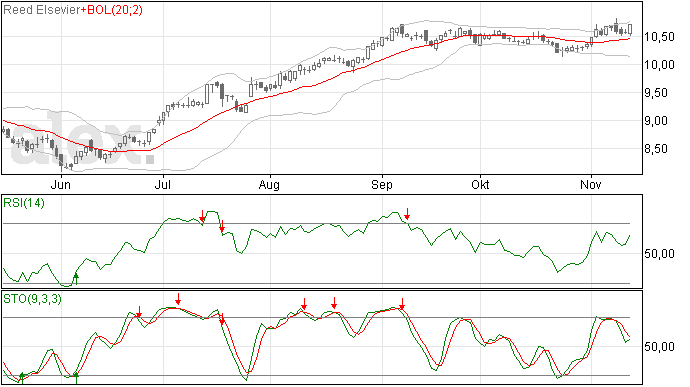Click the Aug month label
Viewport: 690px width, 387px height.
269,184
